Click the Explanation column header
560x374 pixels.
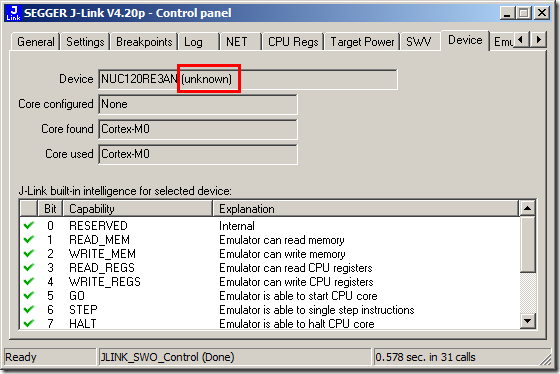(x=365, y=209)
